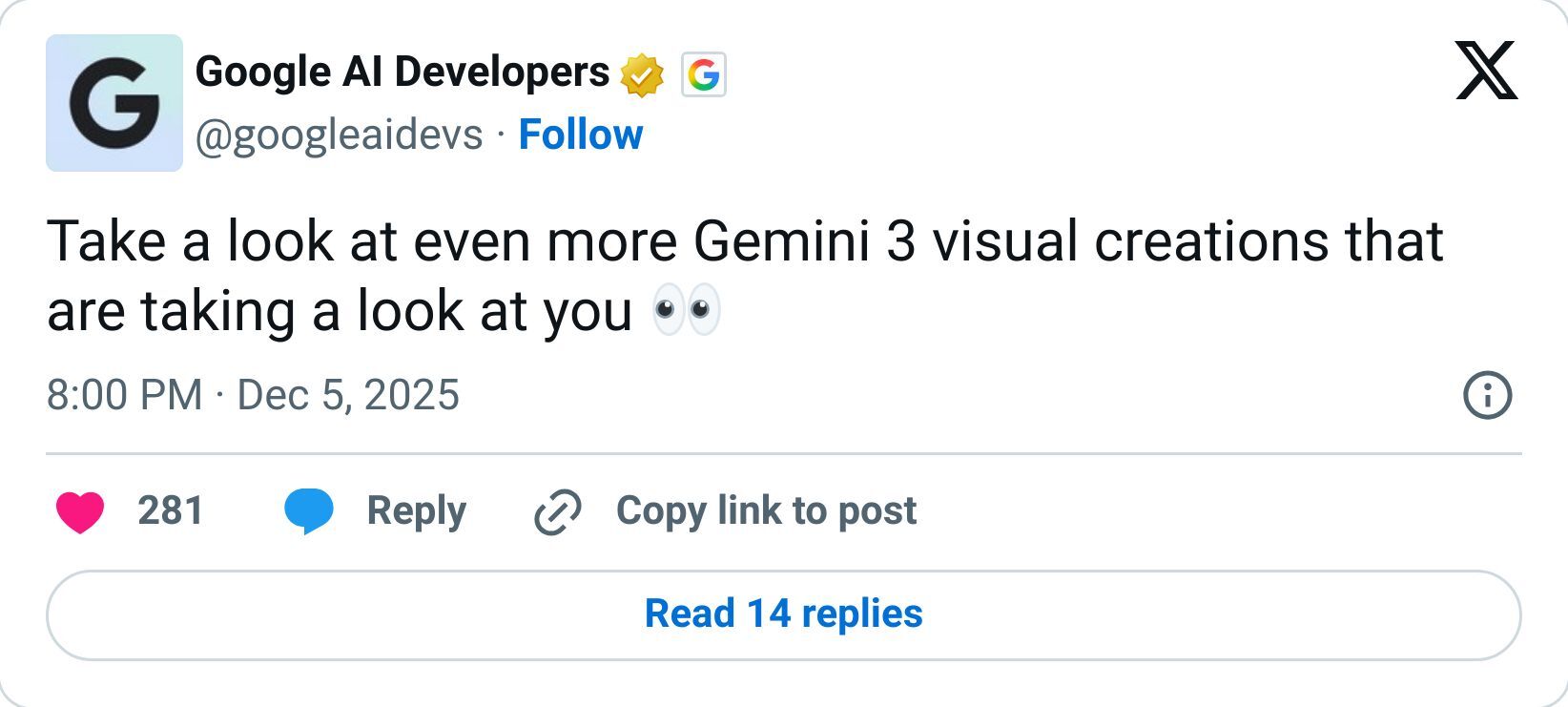Image resolution: width=1568 pixels, height=707 pixels.
Task: Select the Copy link to post text
Action: tap(766, 511)
